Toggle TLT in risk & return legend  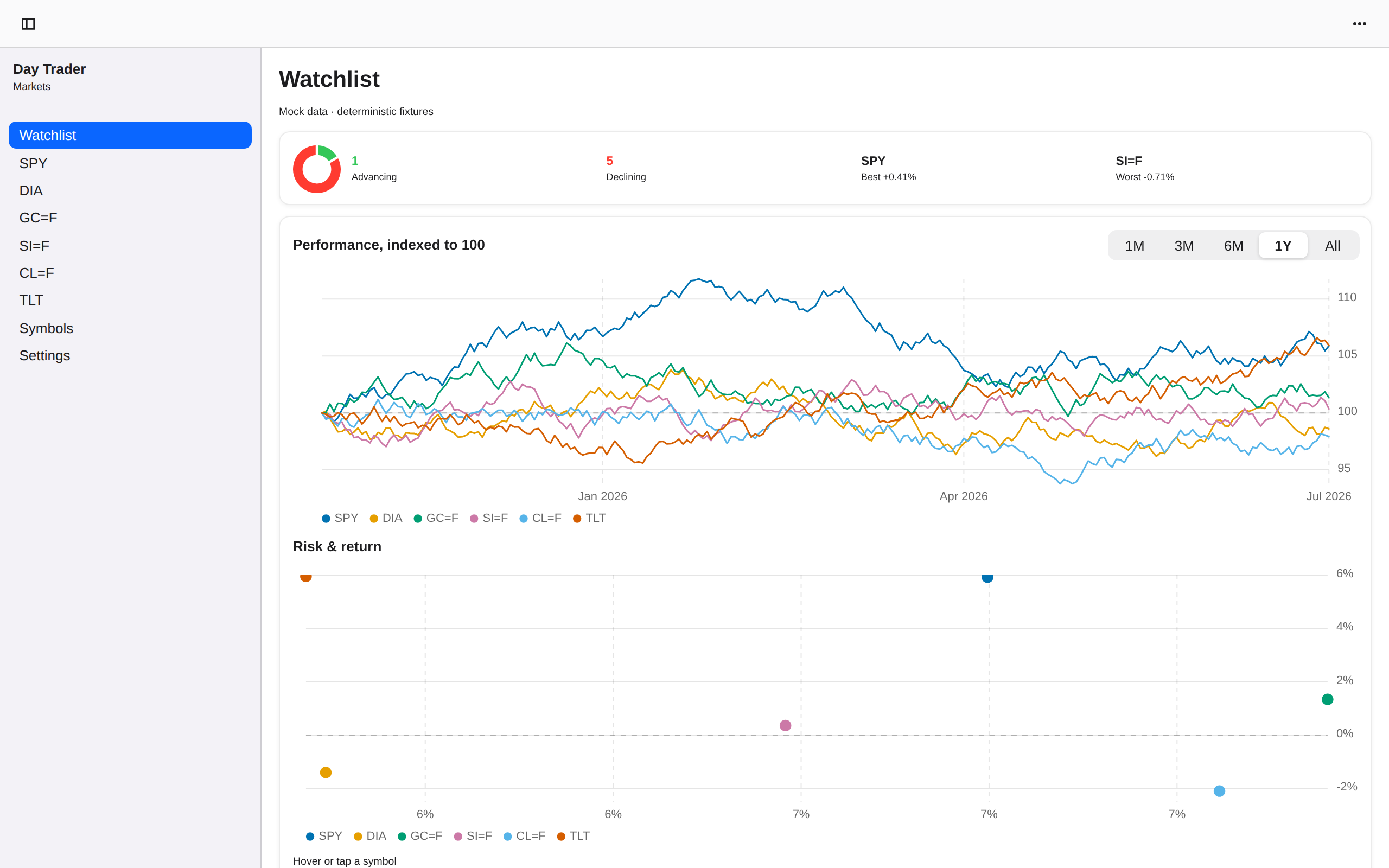click(x=574, y=837)
